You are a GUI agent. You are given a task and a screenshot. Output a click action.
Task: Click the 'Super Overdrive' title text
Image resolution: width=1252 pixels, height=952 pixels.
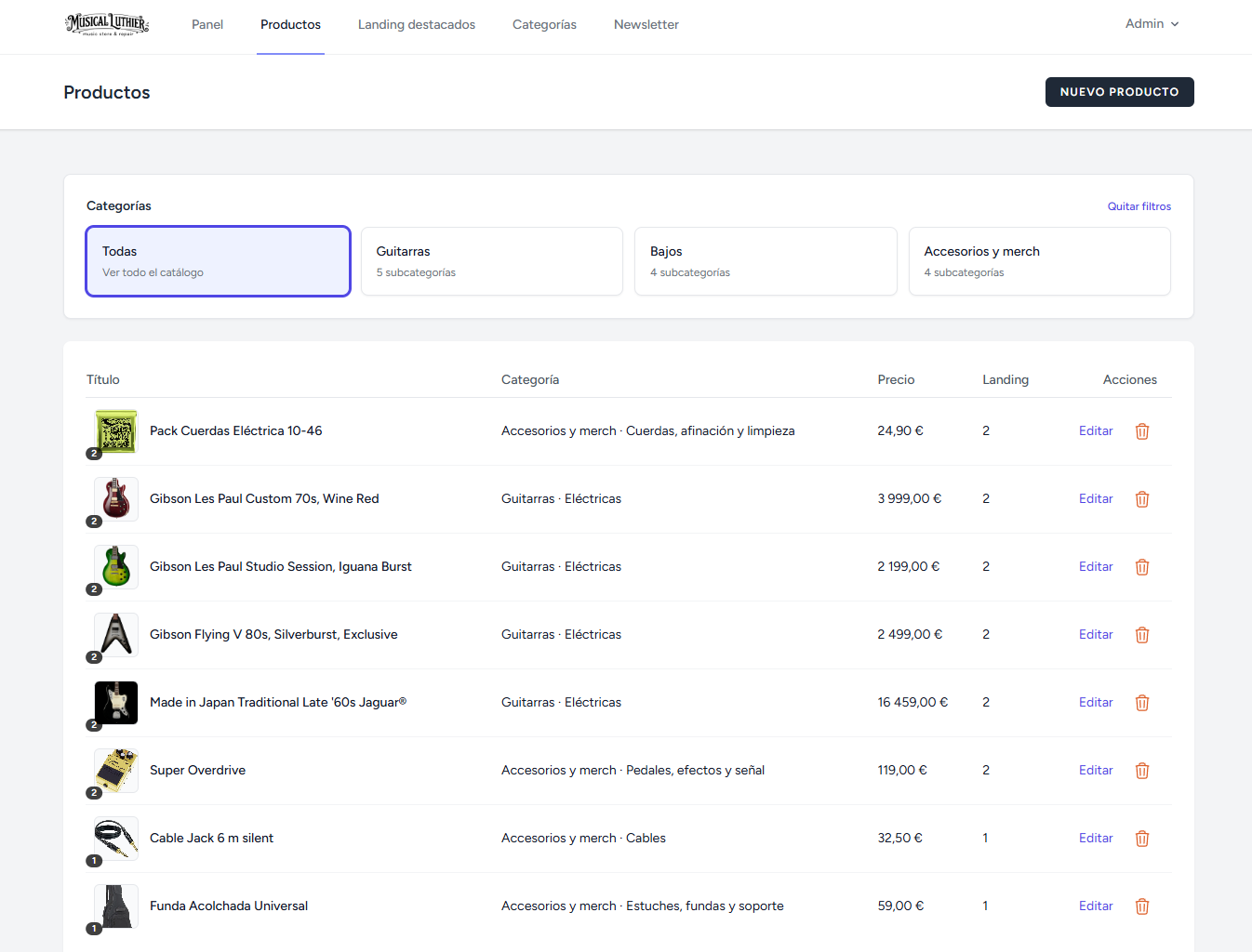tap(198, 771)
